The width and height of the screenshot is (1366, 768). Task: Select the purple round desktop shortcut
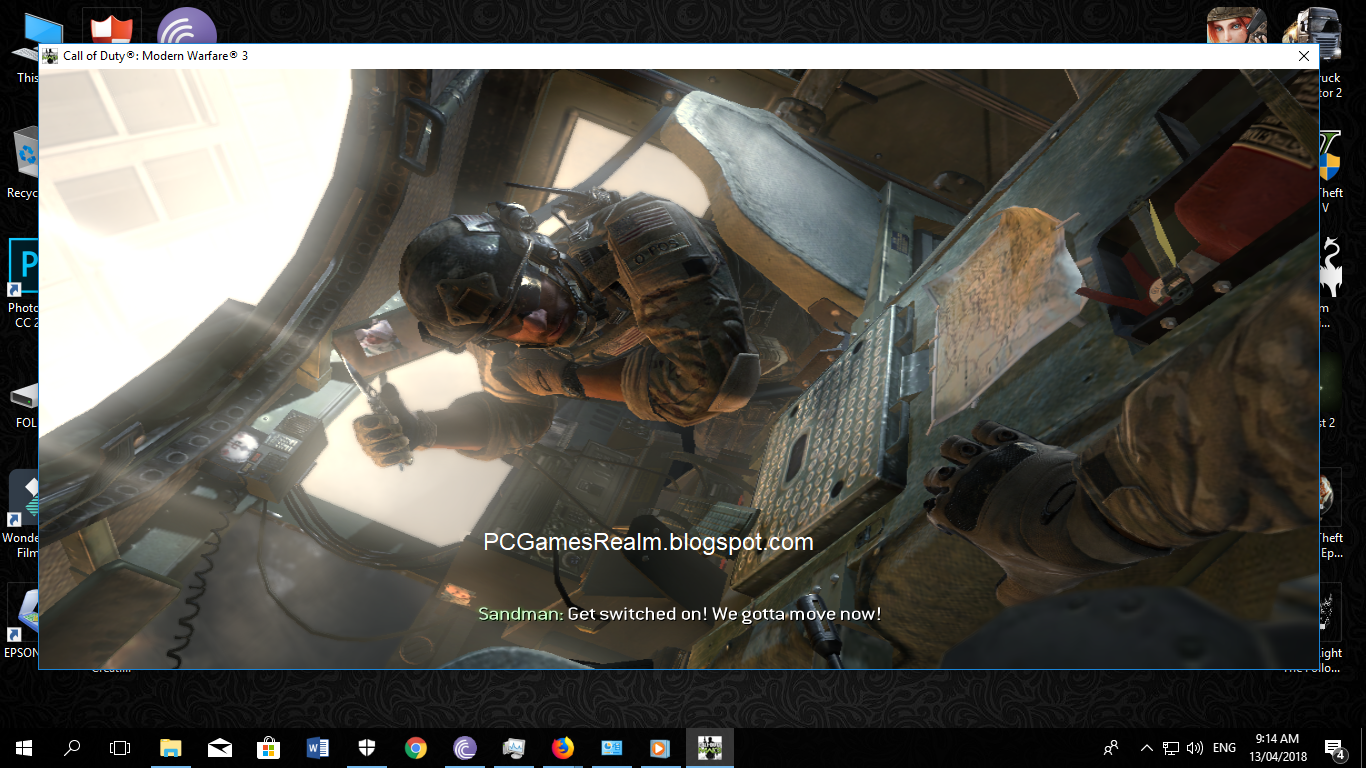coord(187,28)
